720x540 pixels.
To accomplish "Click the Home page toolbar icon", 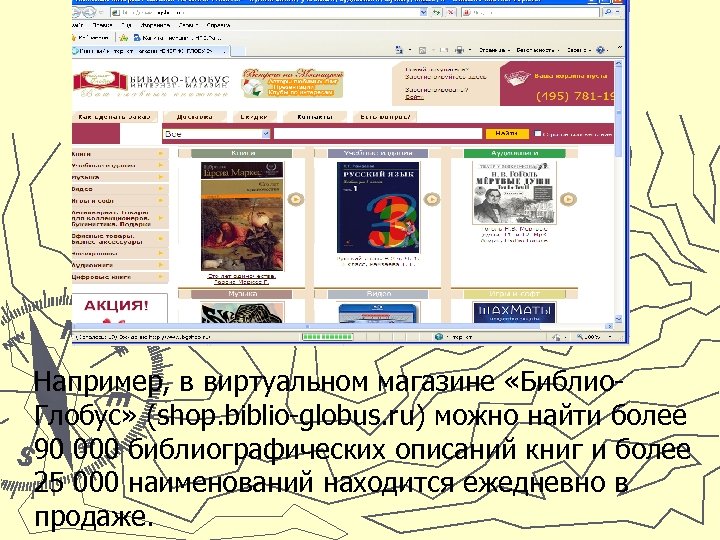I will [399, 50].
